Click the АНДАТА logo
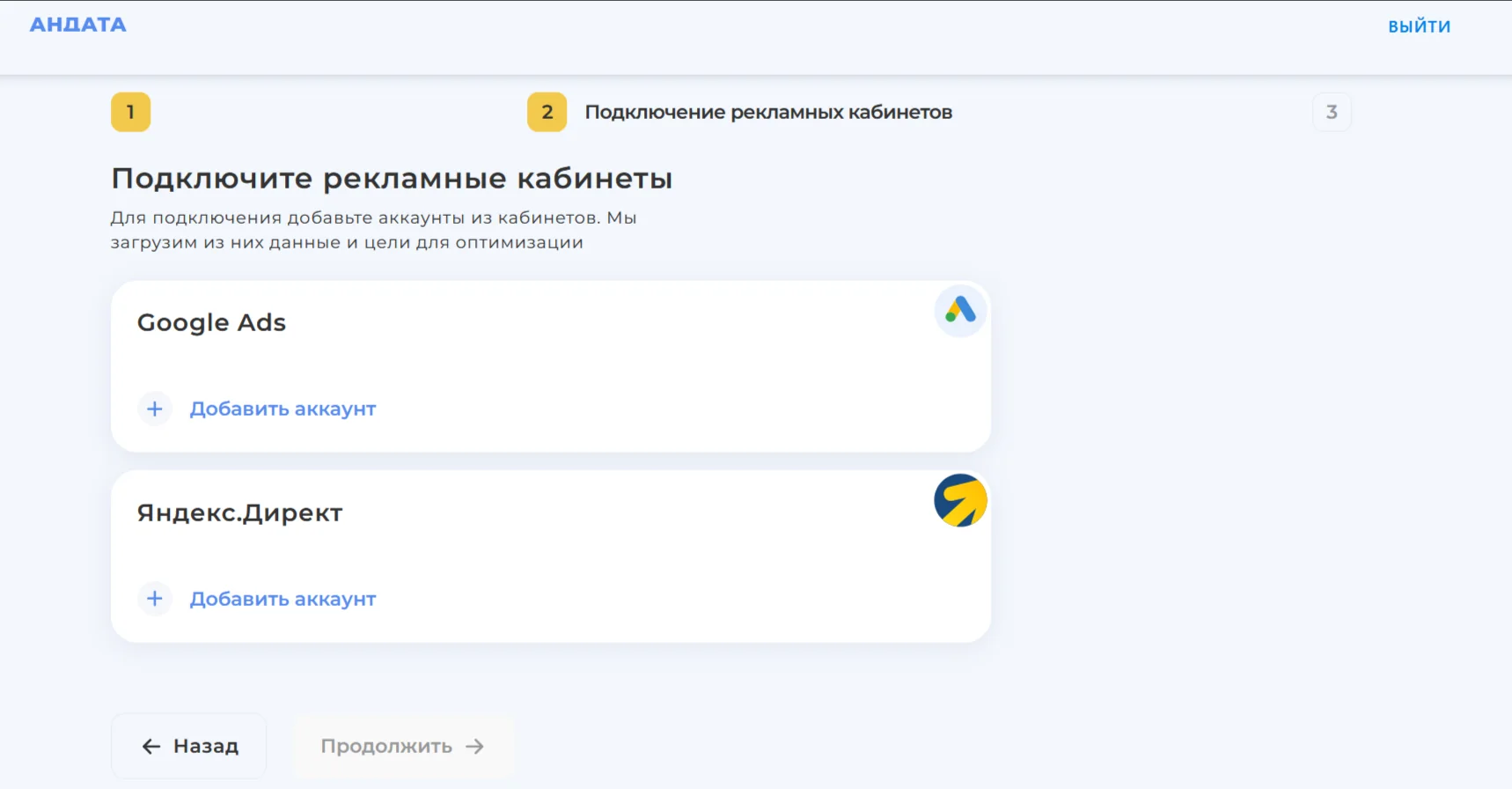The height and width of the screenshot is (789, 1512). pos(78,25)
